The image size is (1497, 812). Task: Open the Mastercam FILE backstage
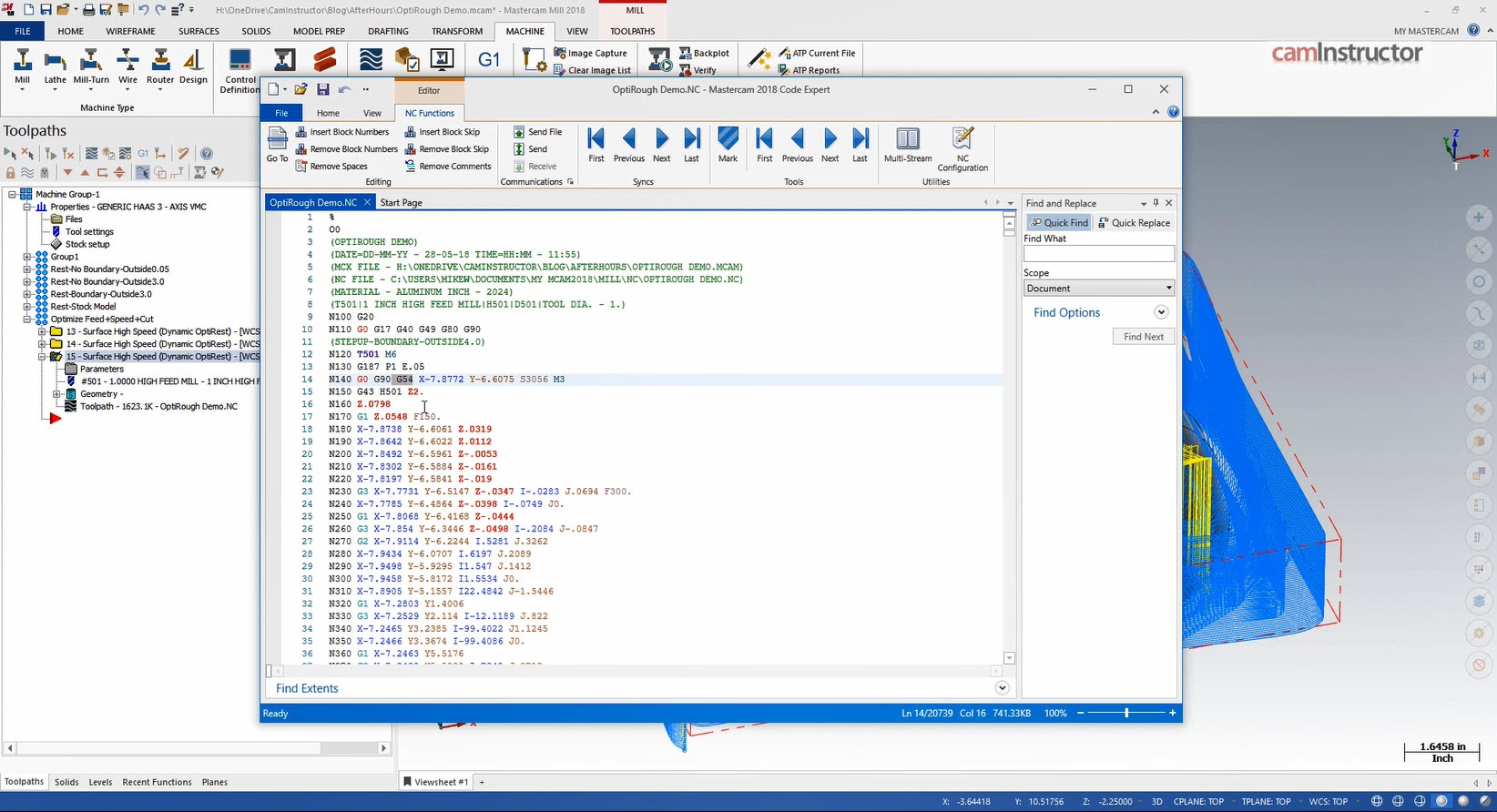tap(23, 31)
